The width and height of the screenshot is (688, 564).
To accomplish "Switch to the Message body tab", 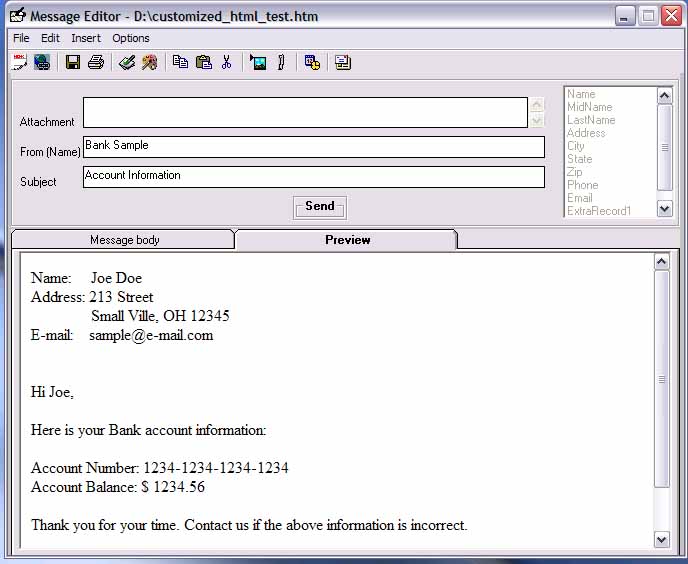I will 124,240.
